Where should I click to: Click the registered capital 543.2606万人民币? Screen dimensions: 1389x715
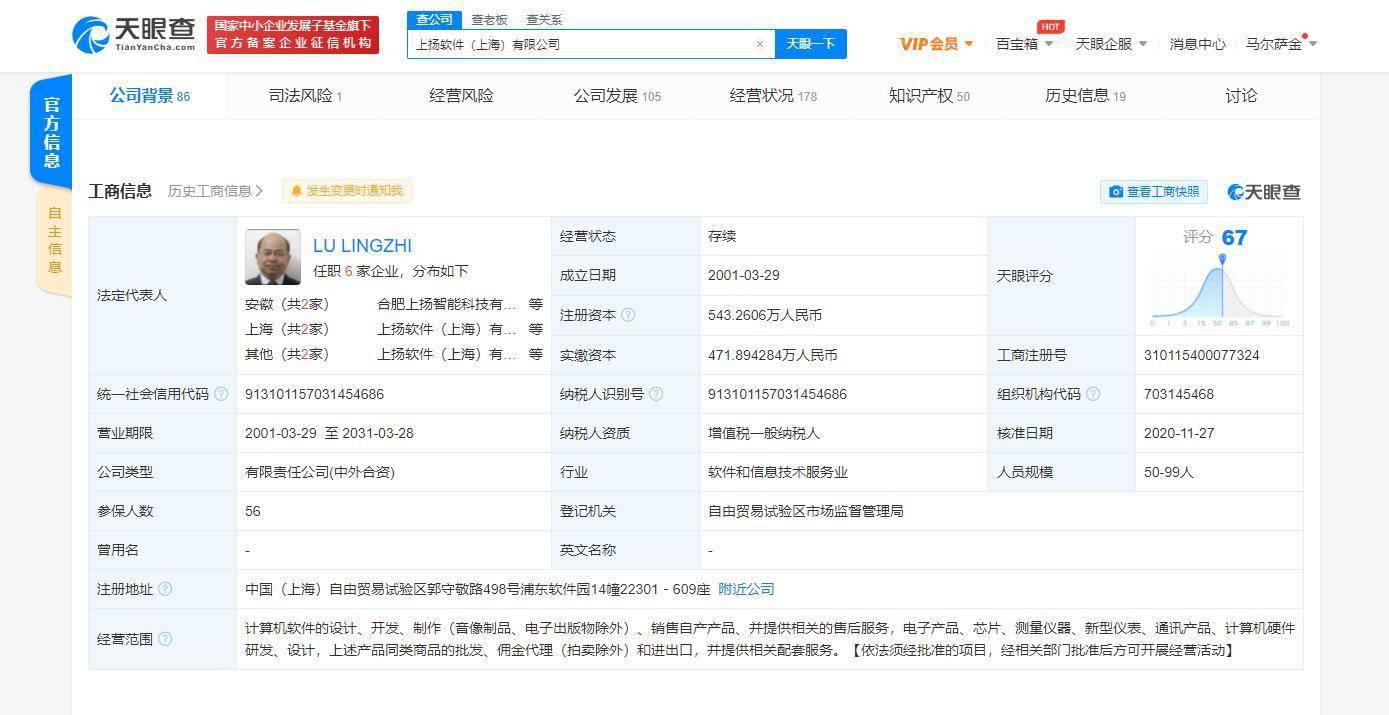pos(764,315)
